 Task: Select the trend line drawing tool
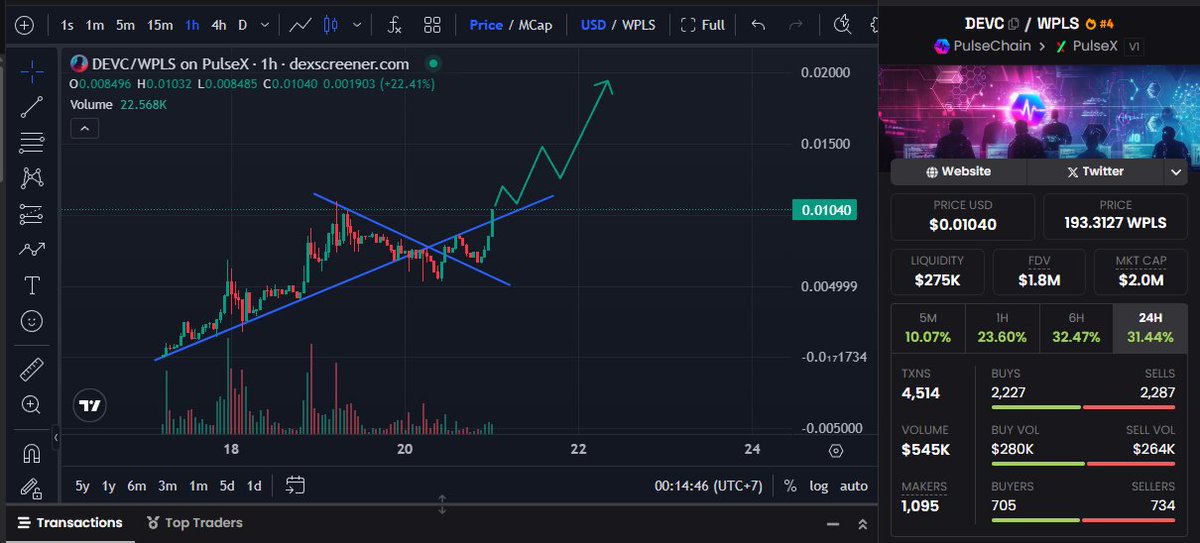click(x=31, y=106)
